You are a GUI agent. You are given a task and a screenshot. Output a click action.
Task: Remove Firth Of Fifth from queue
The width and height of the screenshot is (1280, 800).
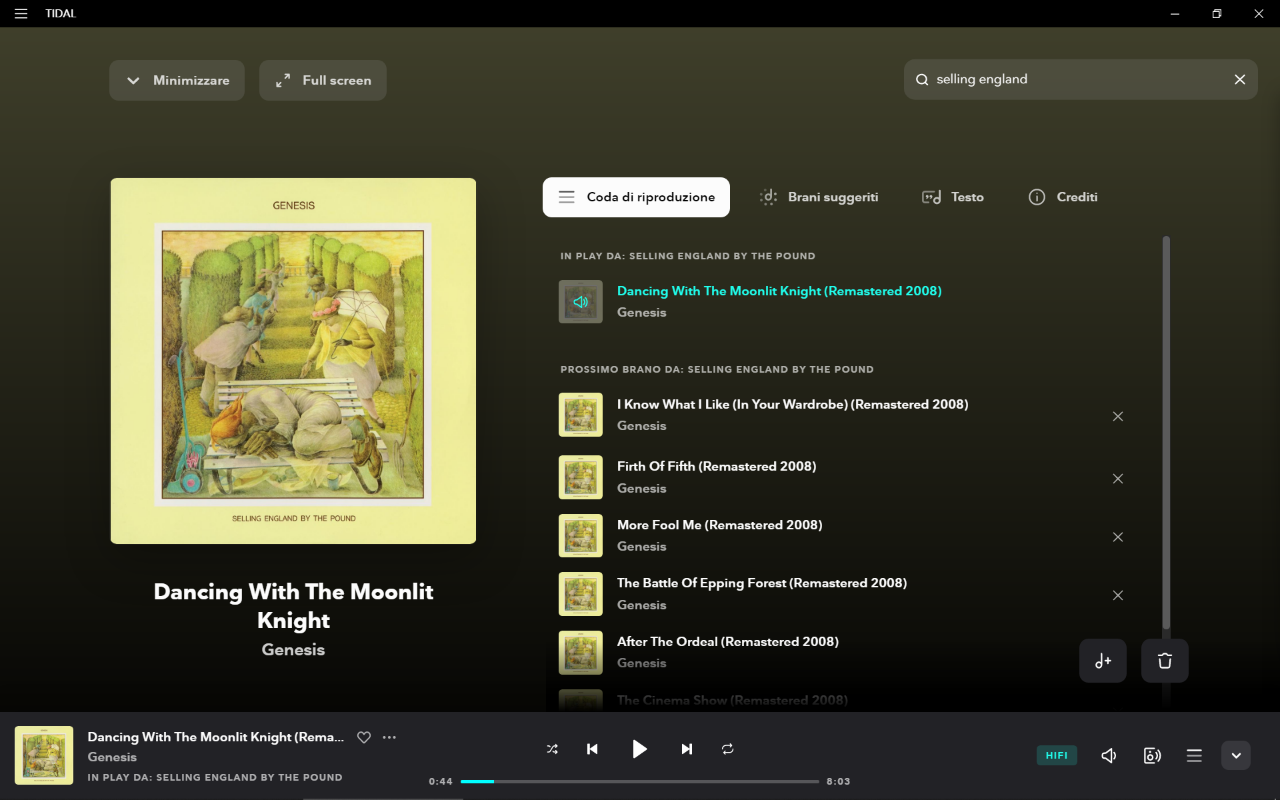1118,478
